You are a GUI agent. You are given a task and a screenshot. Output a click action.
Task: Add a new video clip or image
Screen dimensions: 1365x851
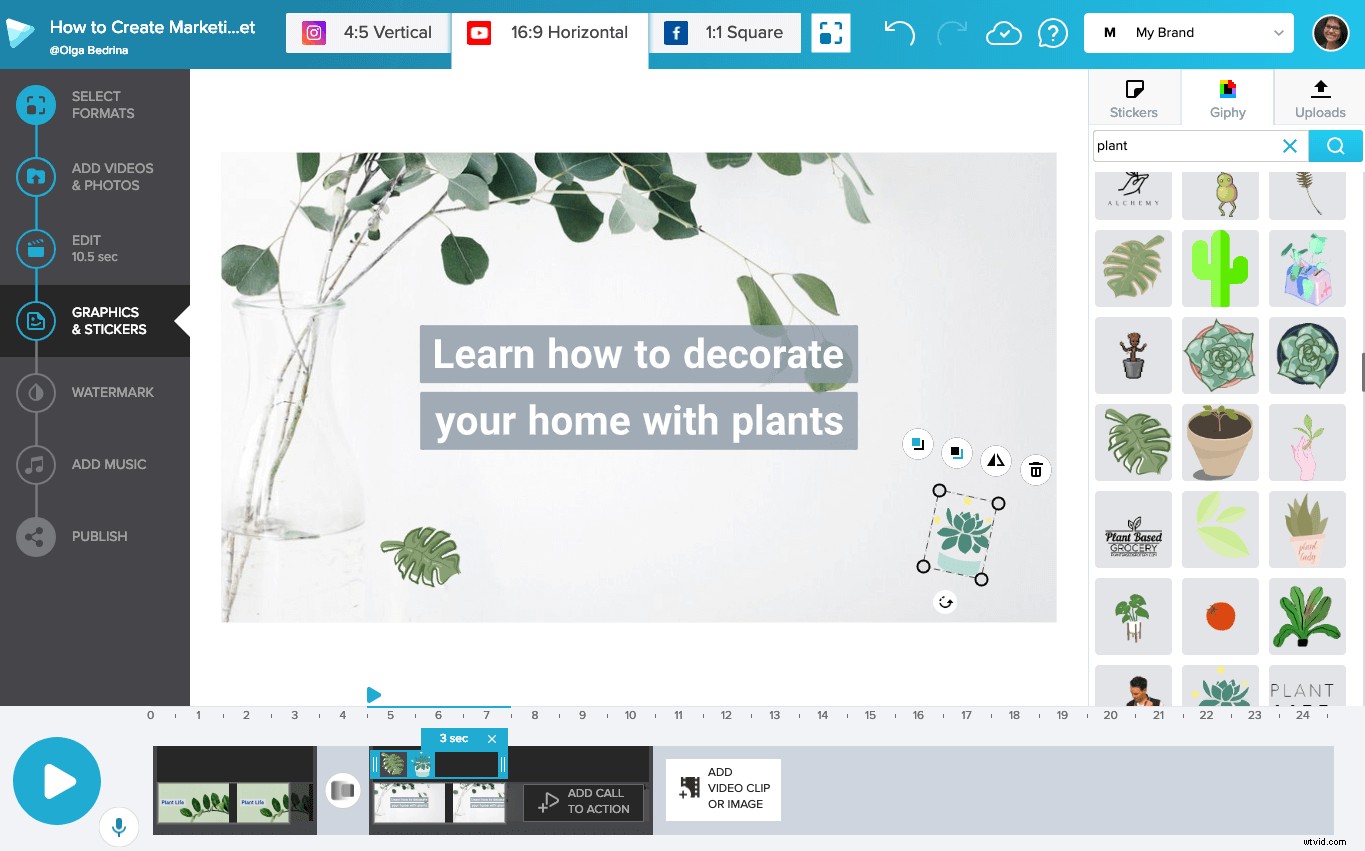[x=722, y=789]
